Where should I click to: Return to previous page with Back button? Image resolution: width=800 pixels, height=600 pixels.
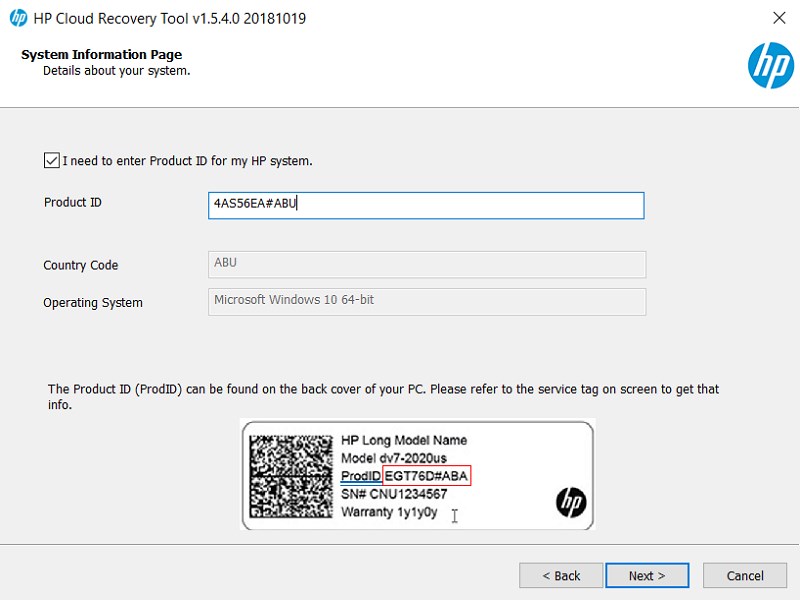(561, 576)
